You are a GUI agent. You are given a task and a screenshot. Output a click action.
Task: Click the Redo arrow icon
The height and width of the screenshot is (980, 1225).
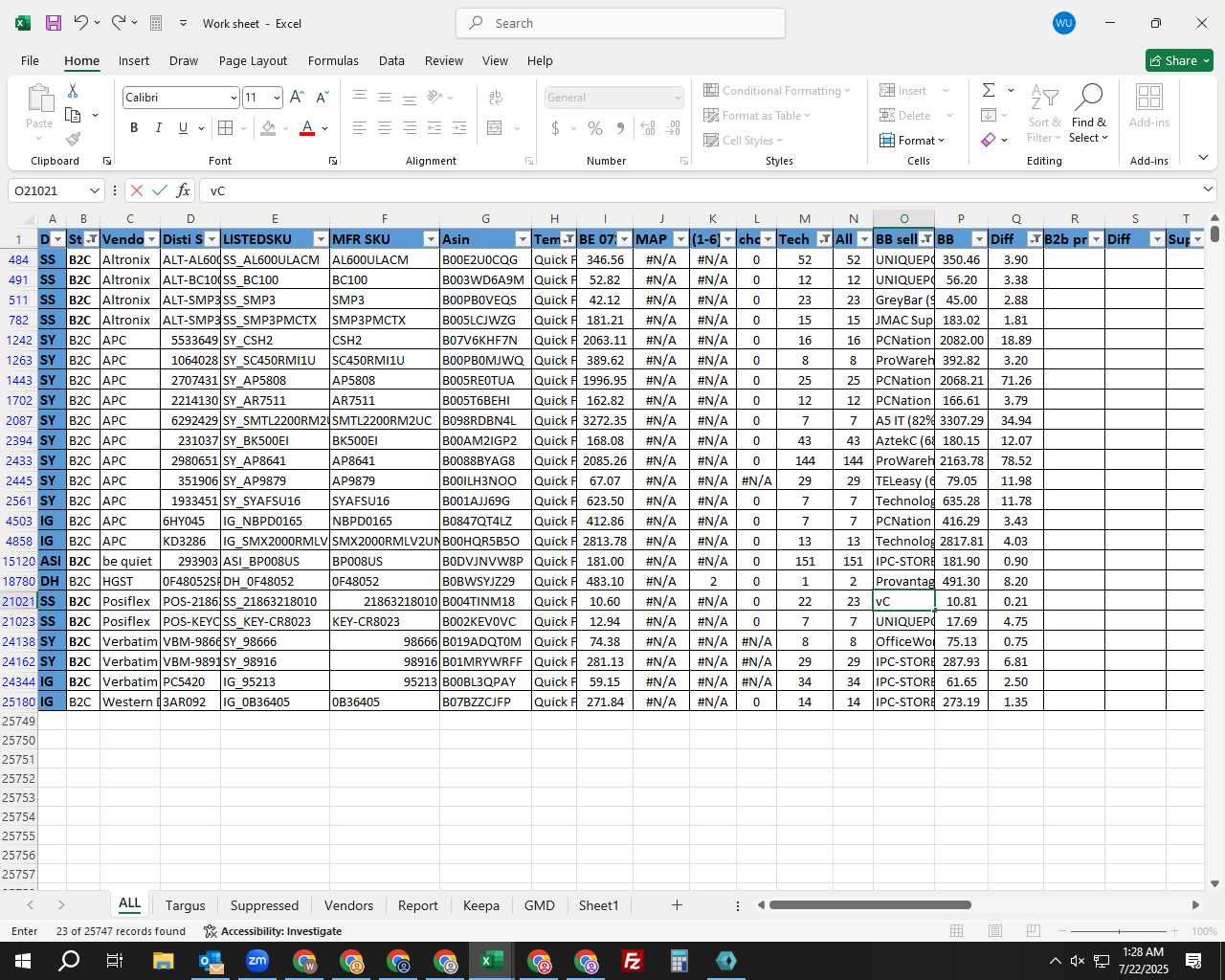[x=119, y=23]
